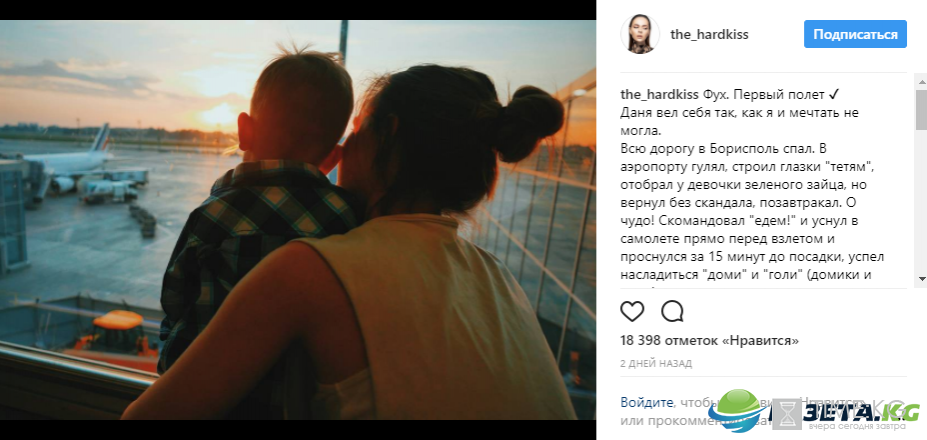
Task: View the 18 398 отметок «Нравится» likes list
Action: point(709,341)
